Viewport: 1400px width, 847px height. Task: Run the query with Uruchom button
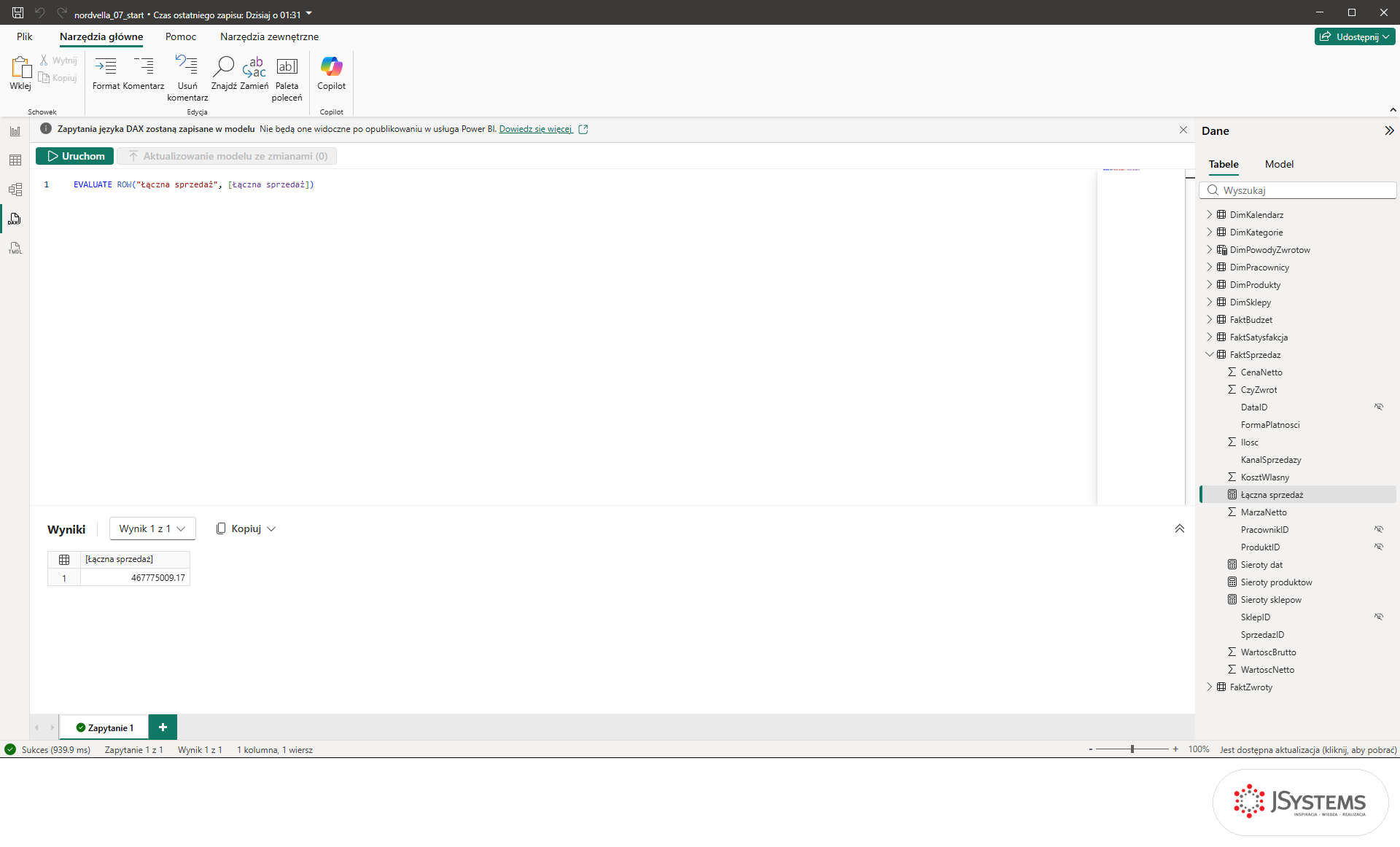pos(75,156)
